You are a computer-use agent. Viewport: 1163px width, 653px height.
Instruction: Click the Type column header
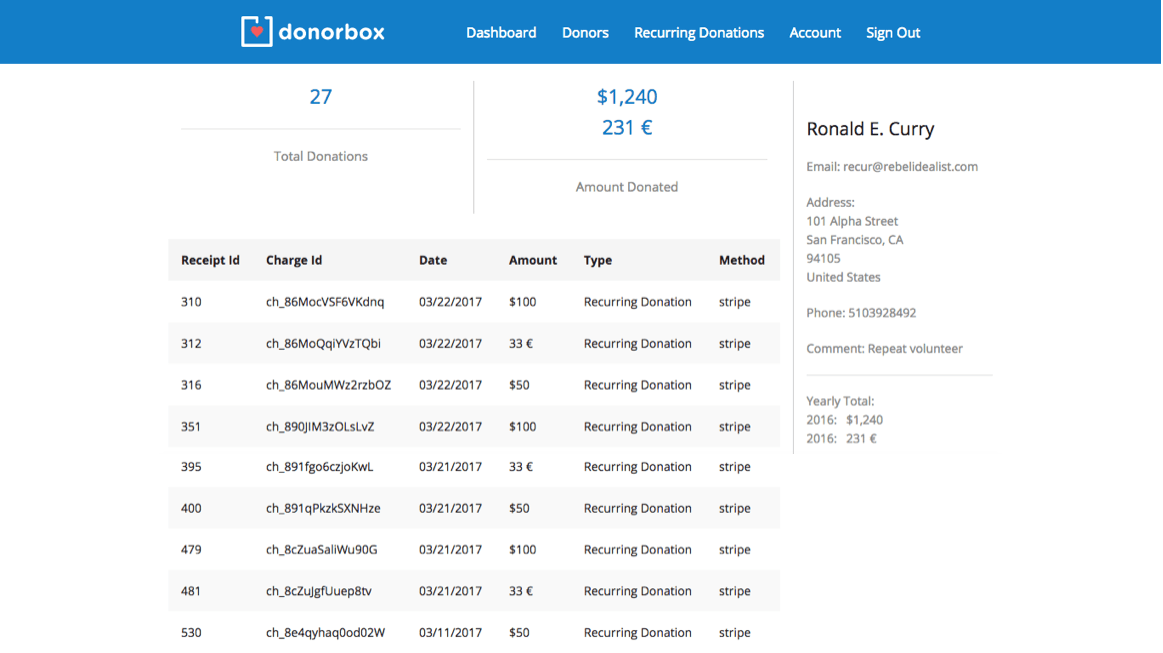point(597,260)
